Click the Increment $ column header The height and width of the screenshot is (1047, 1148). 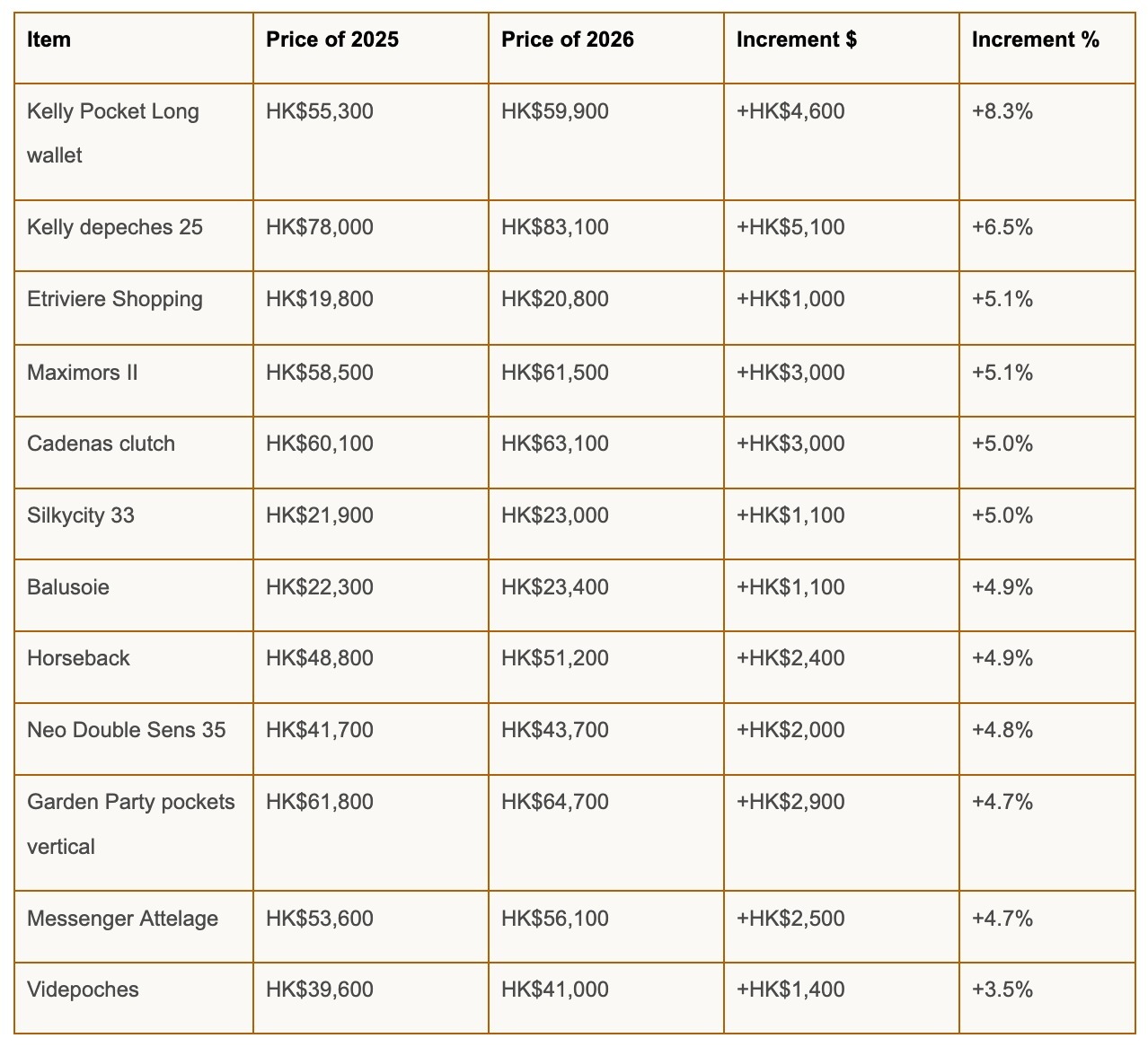click(796, 40)
